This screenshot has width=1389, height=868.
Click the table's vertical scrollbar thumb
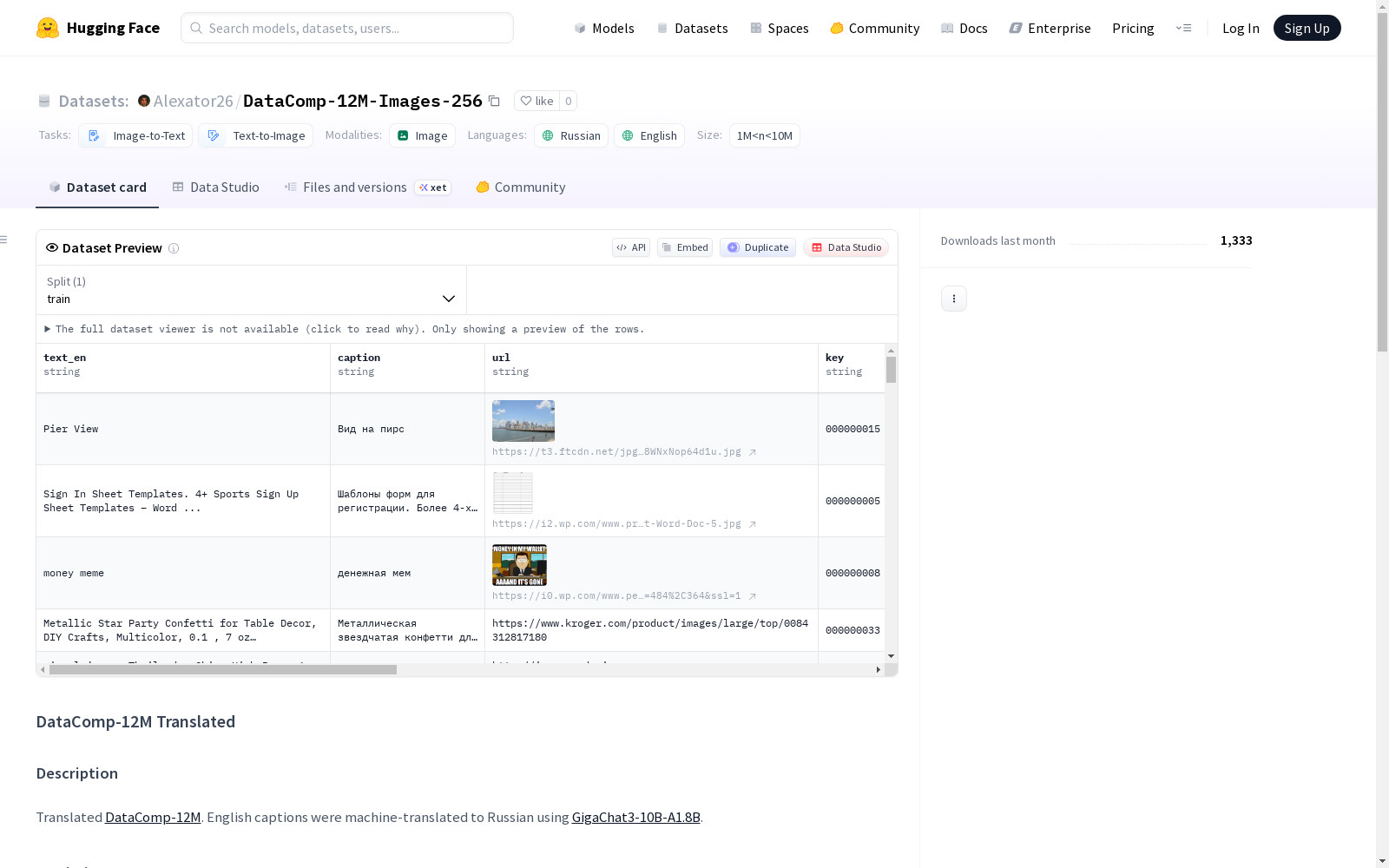click(x=891, y=369)
